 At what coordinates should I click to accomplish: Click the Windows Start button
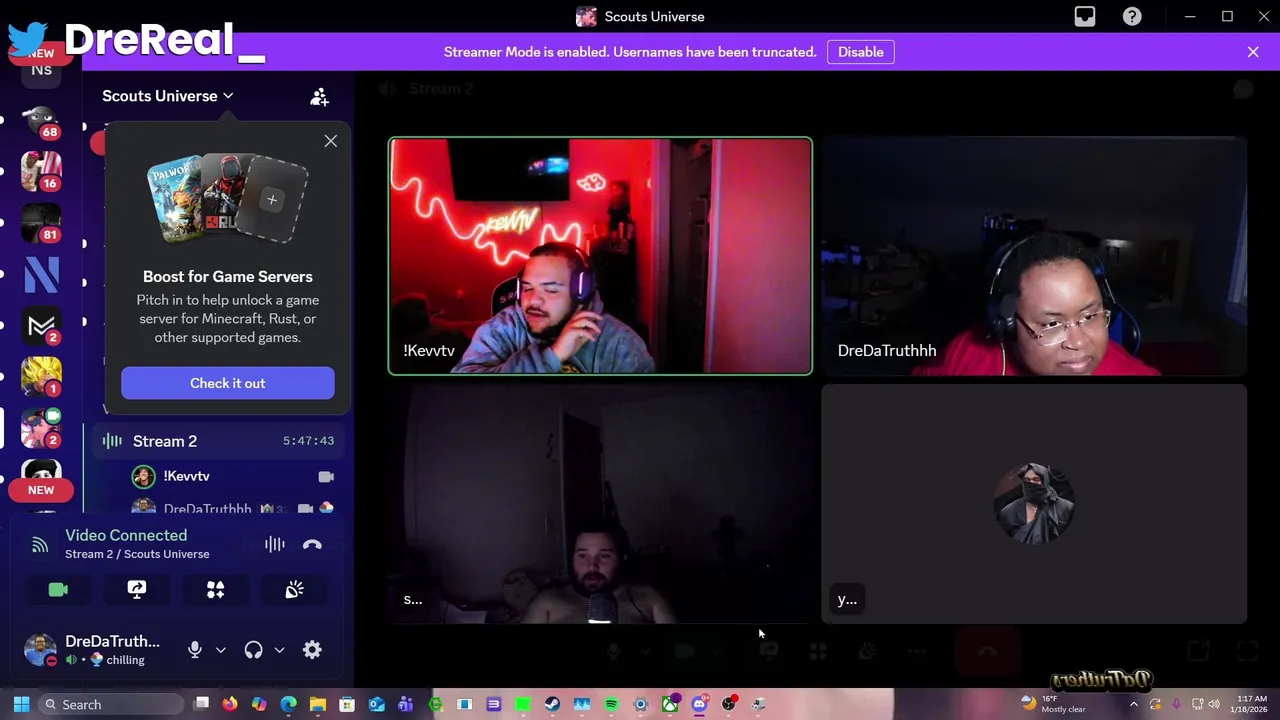click(x=21, y=704)
